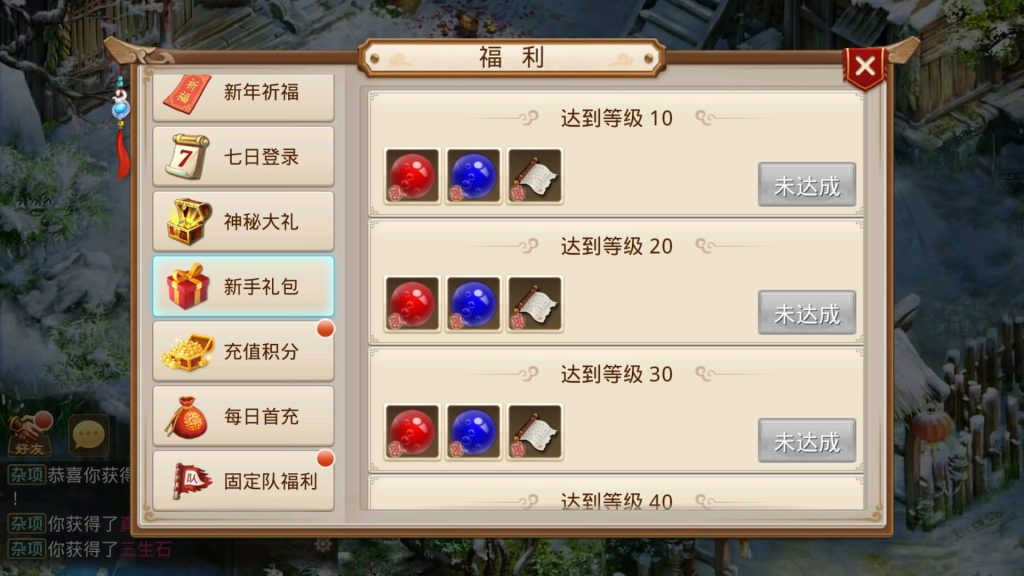Open the 充值积分 gold chest tab
This screenshot has height=576, width=1024.
click(243, 351)
